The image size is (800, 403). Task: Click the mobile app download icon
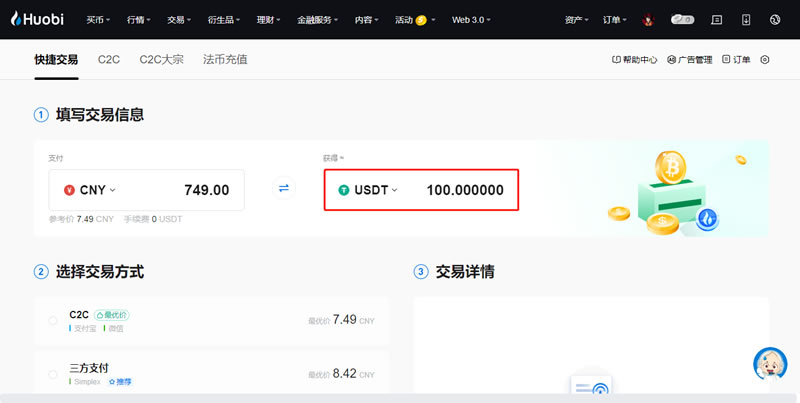[746, 19]
